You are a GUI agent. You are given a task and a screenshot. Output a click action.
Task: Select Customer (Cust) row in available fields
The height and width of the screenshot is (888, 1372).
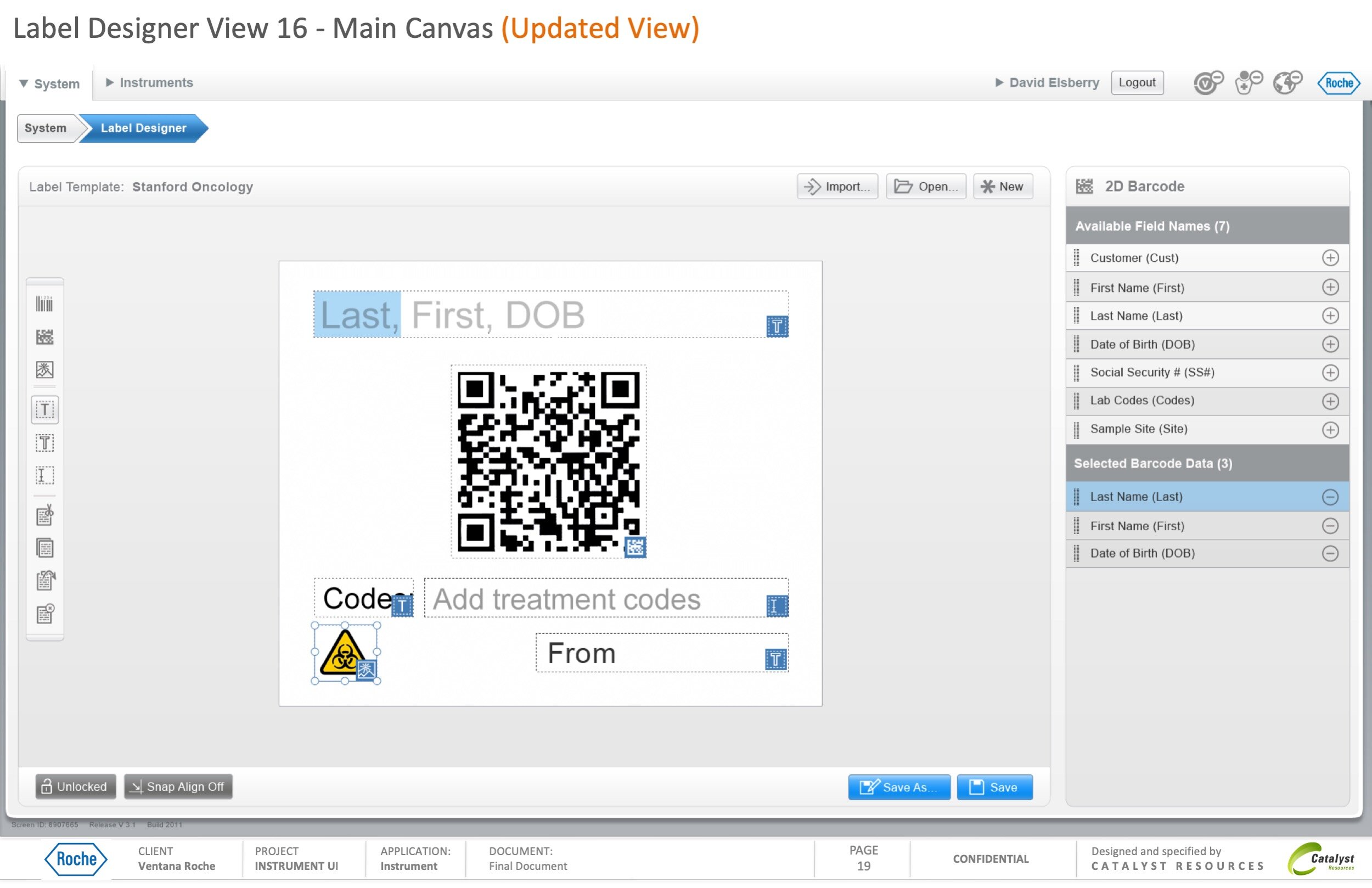coord(1207,258)
